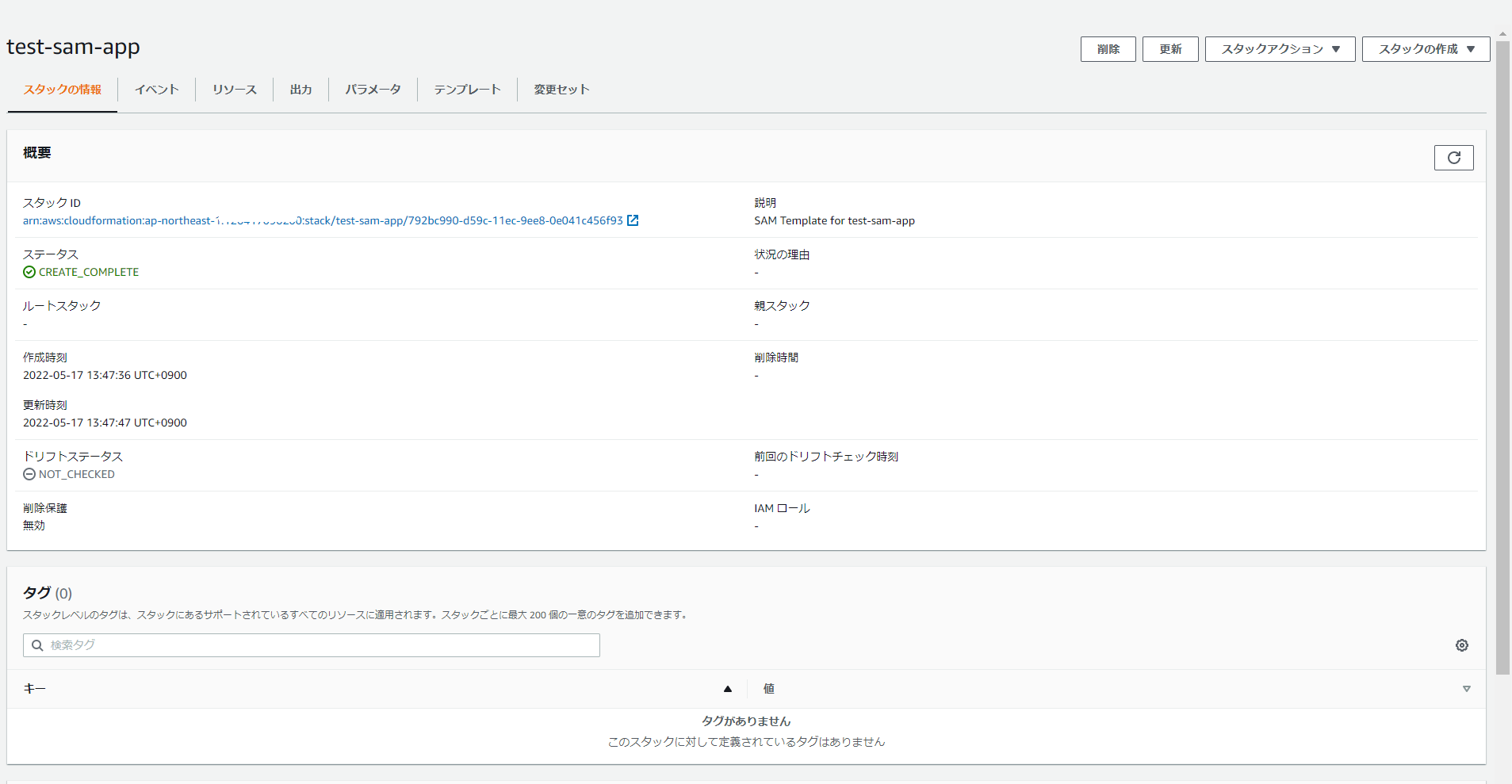Click the 削除 button
The width and height of the screenshot is (1512, 784).
click(1108, 49)
